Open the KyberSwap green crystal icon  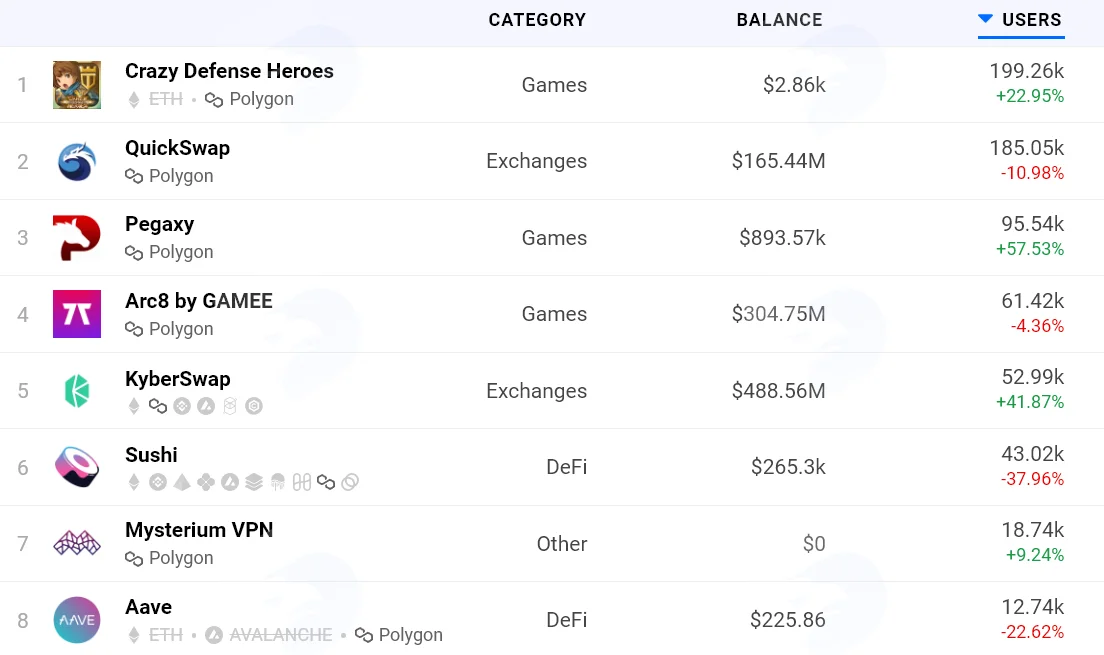[x=77, y=391]
